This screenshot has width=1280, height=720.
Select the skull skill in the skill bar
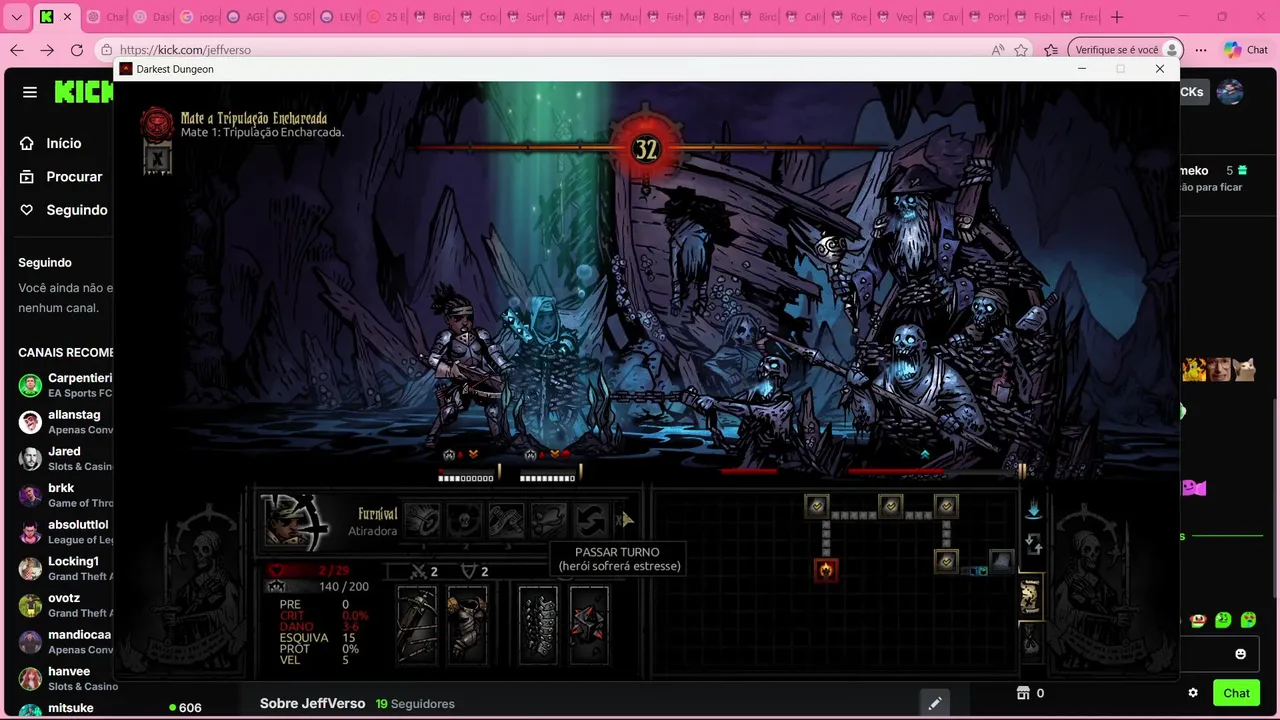pyautogui.click(x=465, y=520)
